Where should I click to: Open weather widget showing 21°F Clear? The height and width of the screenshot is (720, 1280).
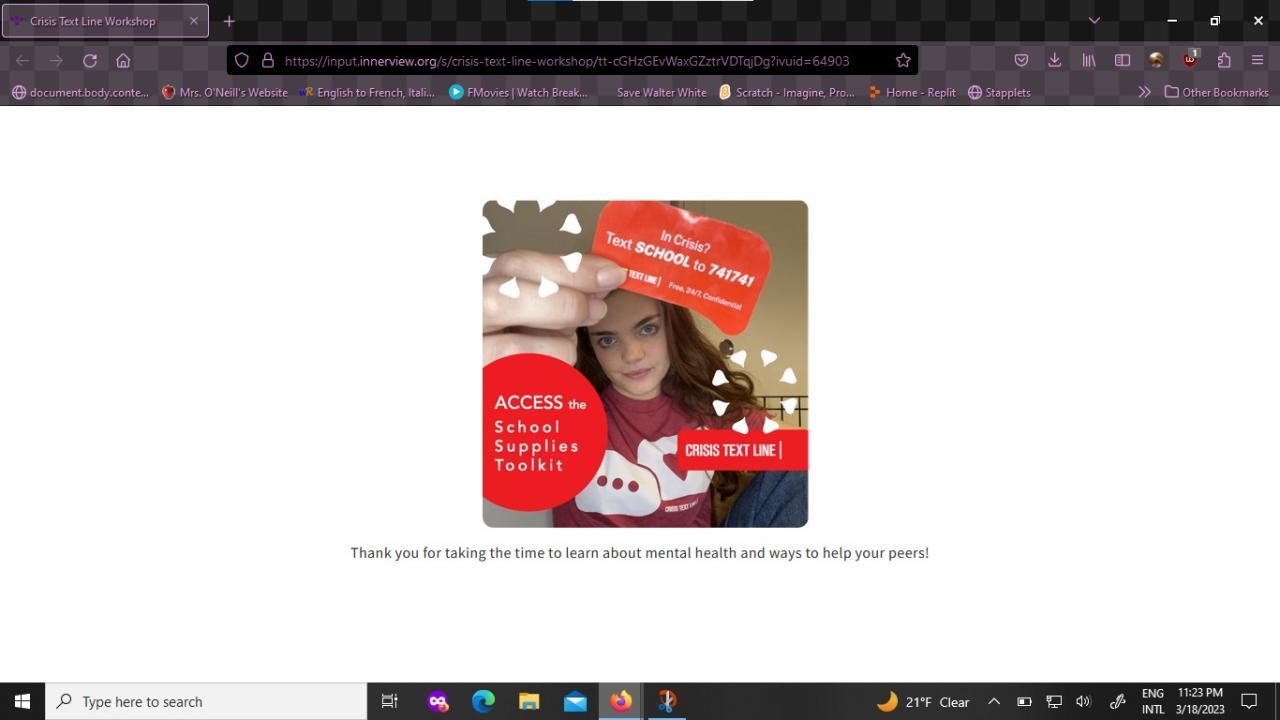pyautogui.click(x=923, y=701)
